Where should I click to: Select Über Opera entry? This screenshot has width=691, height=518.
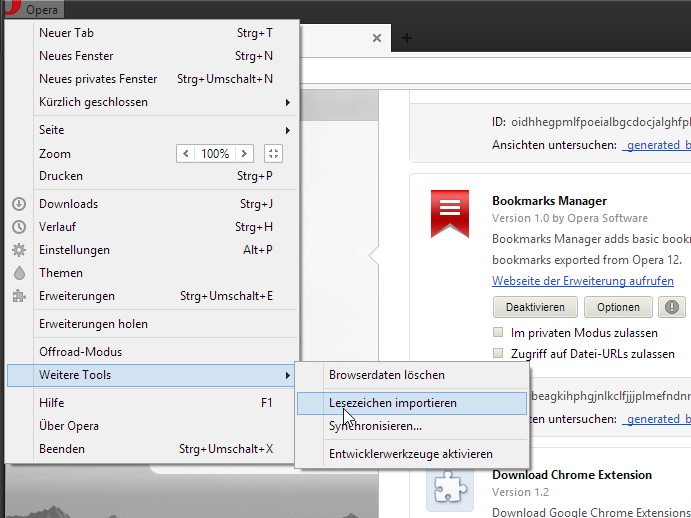tap(152, 426)
